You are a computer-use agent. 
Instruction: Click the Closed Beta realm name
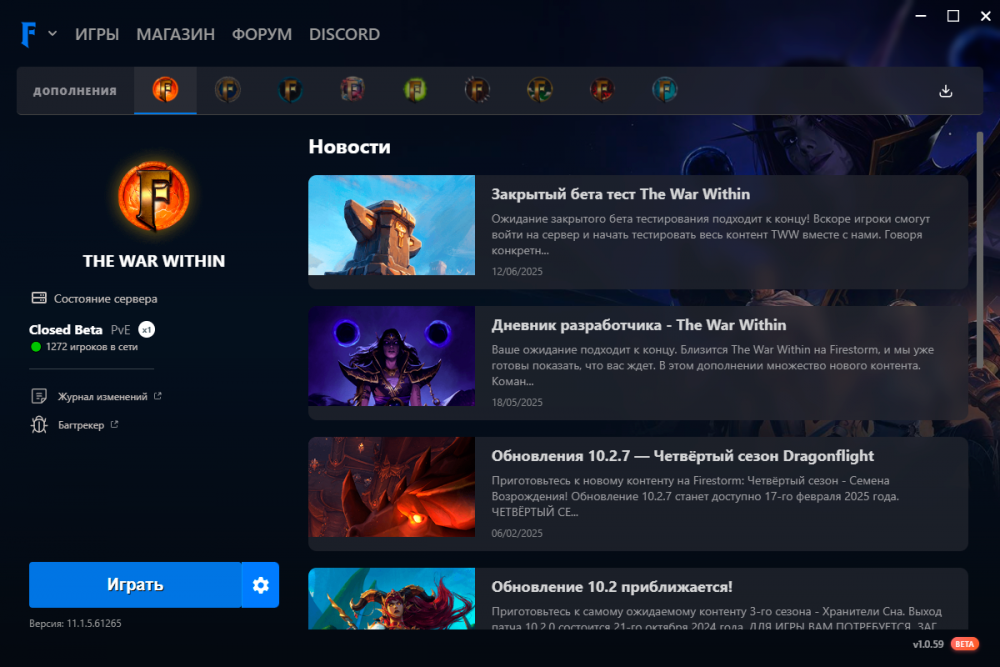[66, 330]
